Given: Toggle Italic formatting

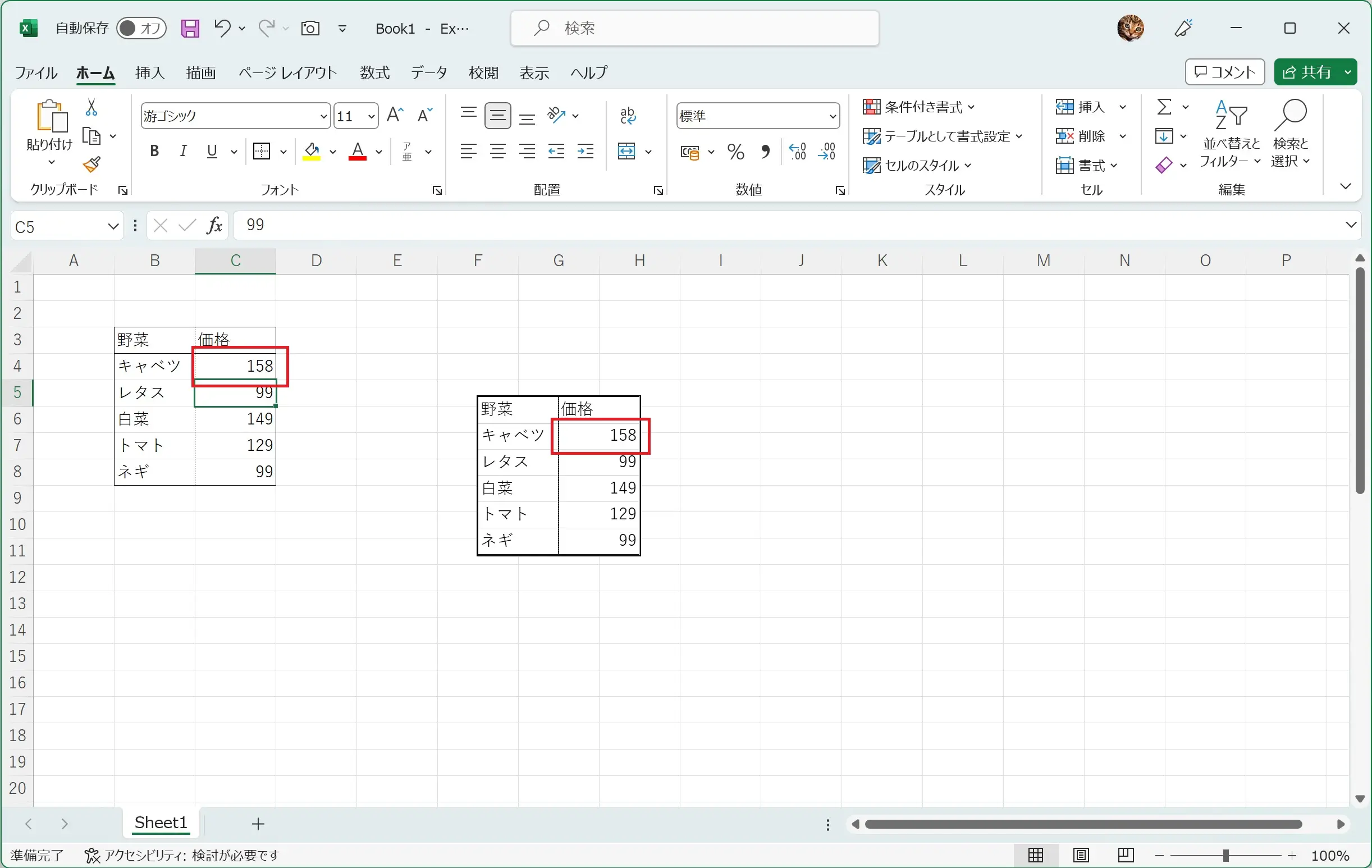Looking at the screenshot, I should [183, 152].
